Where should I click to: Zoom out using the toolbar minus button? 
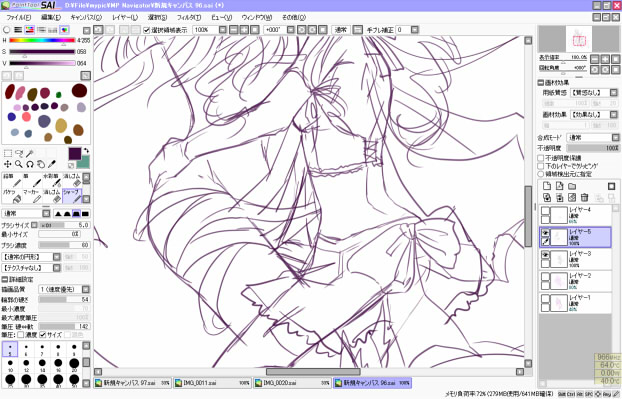coord(234,30)
